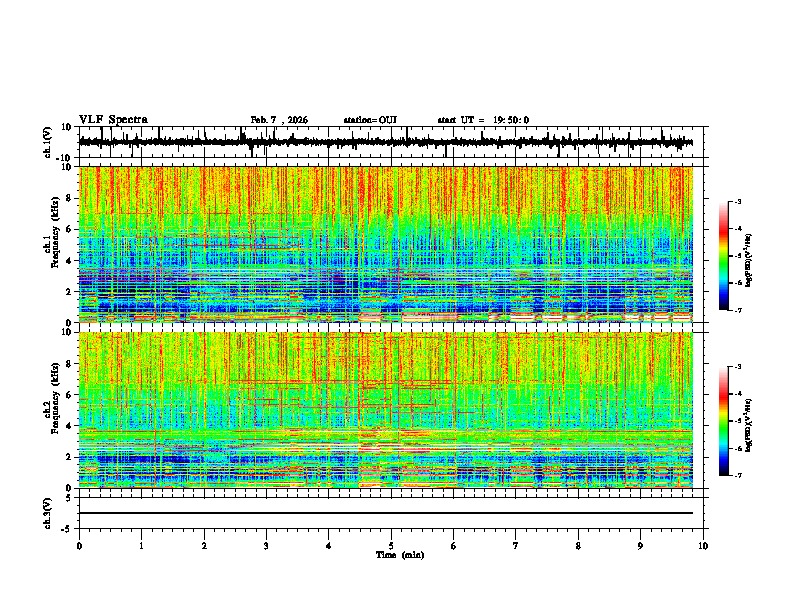Click the flat black line in ch.3 panel
Screen dimensions: 792x612
386,513
